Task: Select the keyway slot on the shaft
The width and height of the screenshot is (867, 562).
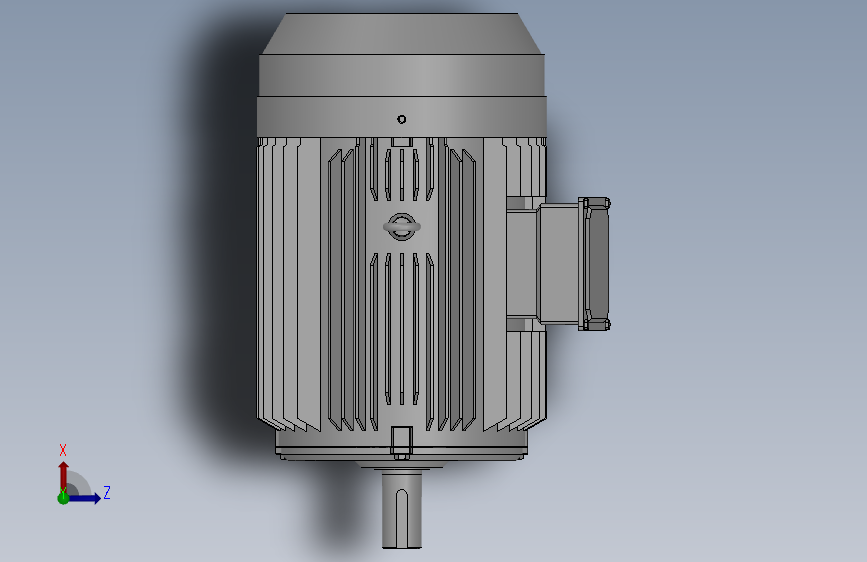Action: pyautogui.click(x=402, y=518)
